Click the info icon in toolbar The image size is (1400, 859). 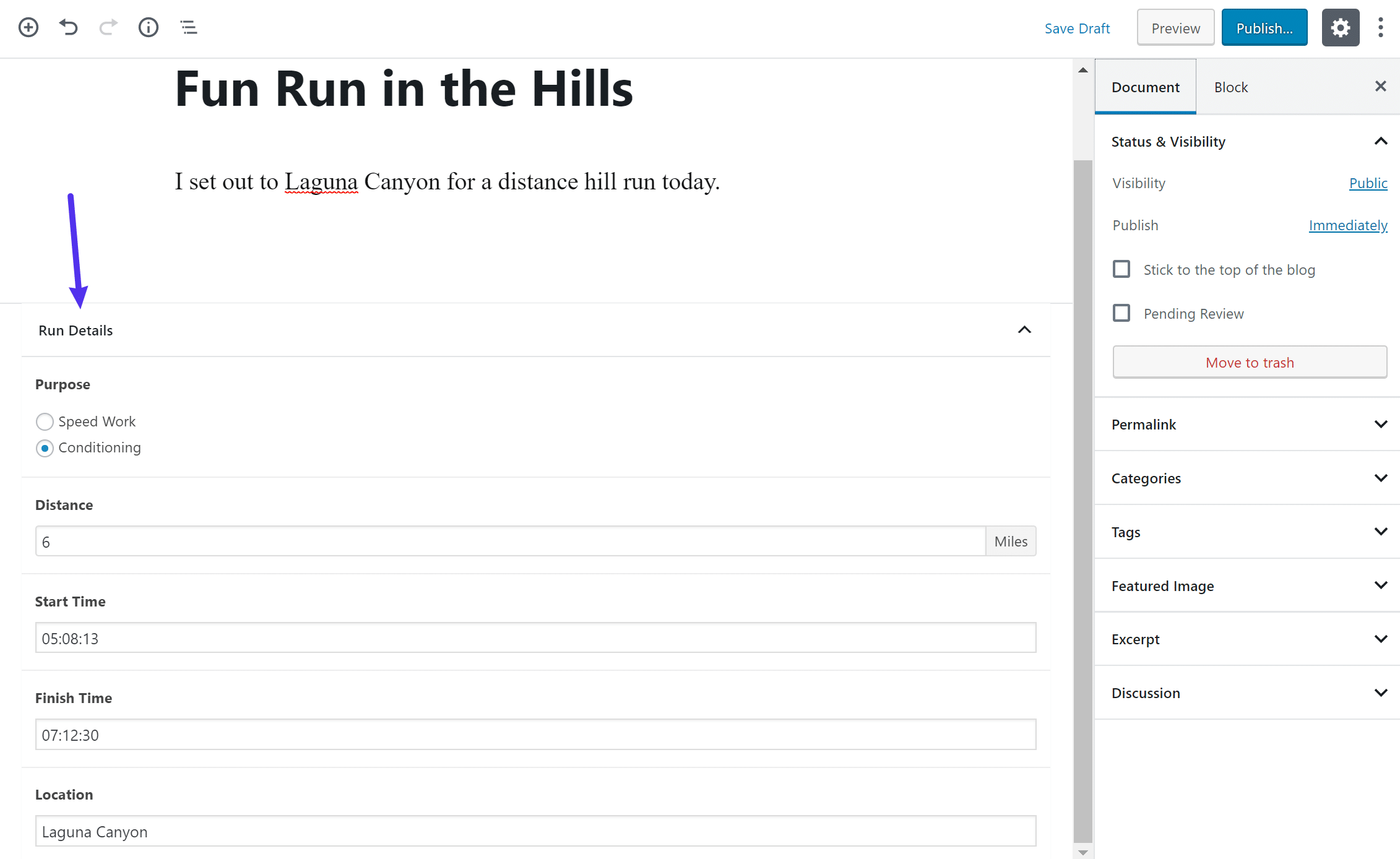[148, 27]
